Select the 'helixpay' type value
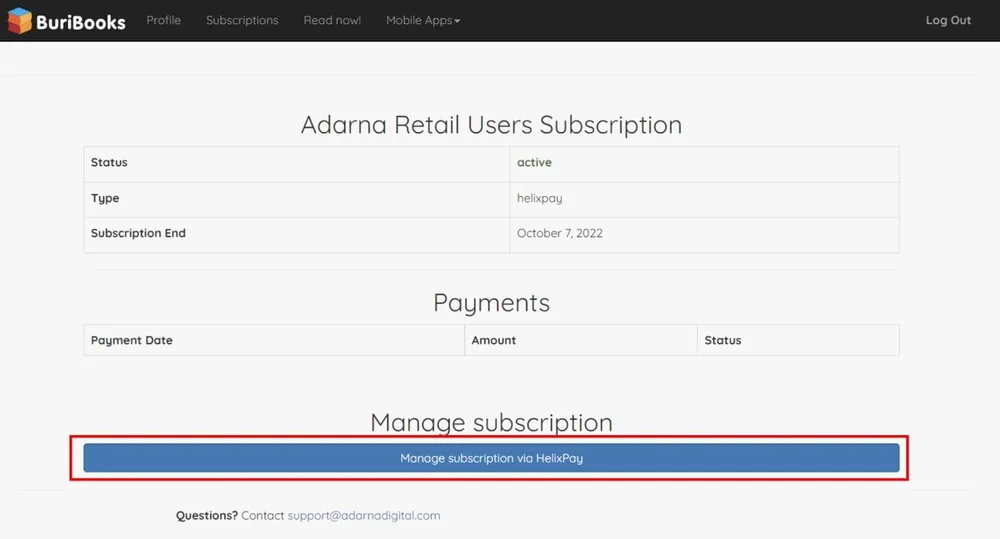The width and height of the screenshot is (1000, 539). tap(540, 198)
